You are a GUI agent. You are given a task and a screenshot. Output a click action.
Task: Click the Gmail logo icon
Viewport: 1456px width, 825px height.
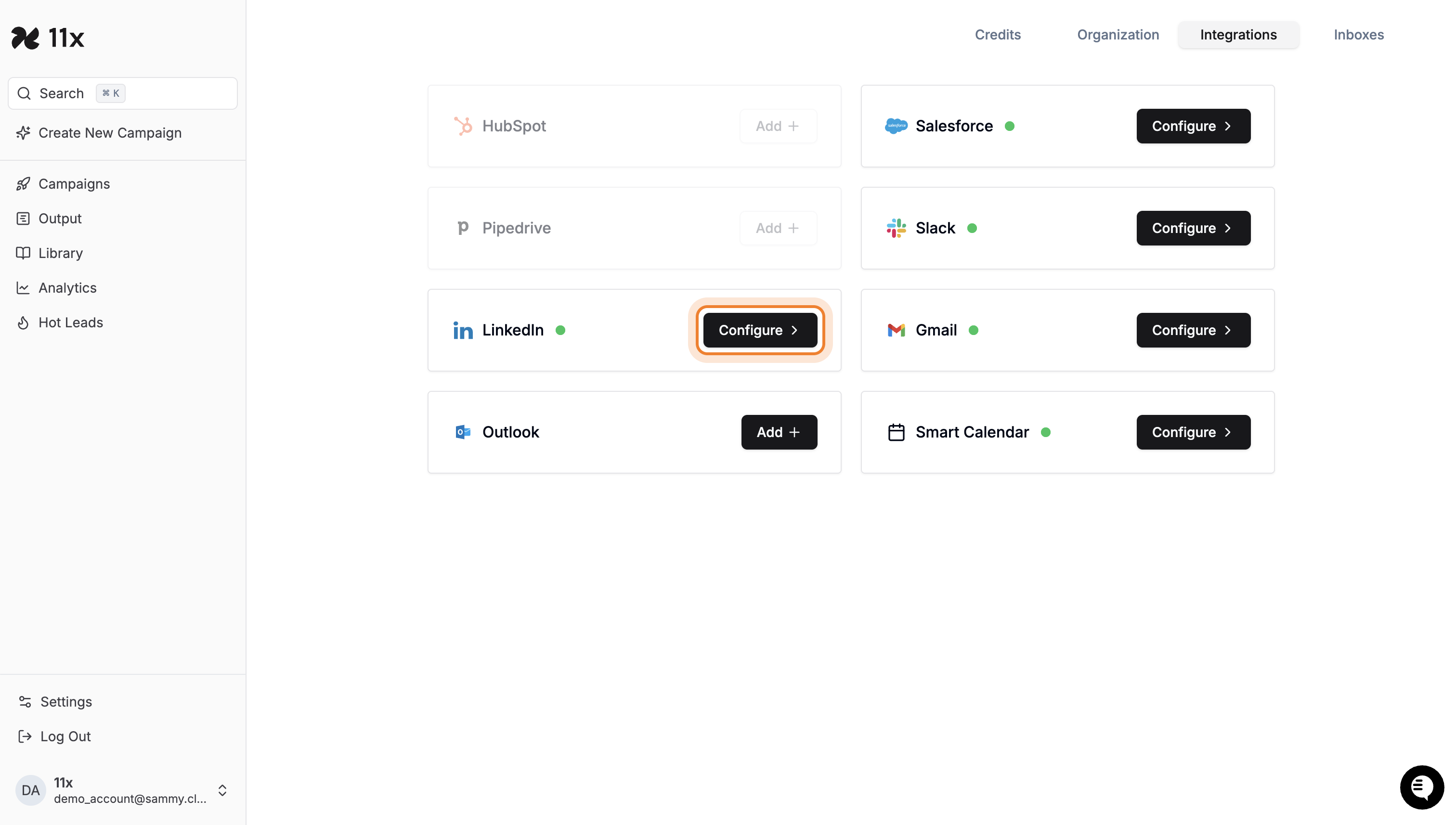pos(896,330)
